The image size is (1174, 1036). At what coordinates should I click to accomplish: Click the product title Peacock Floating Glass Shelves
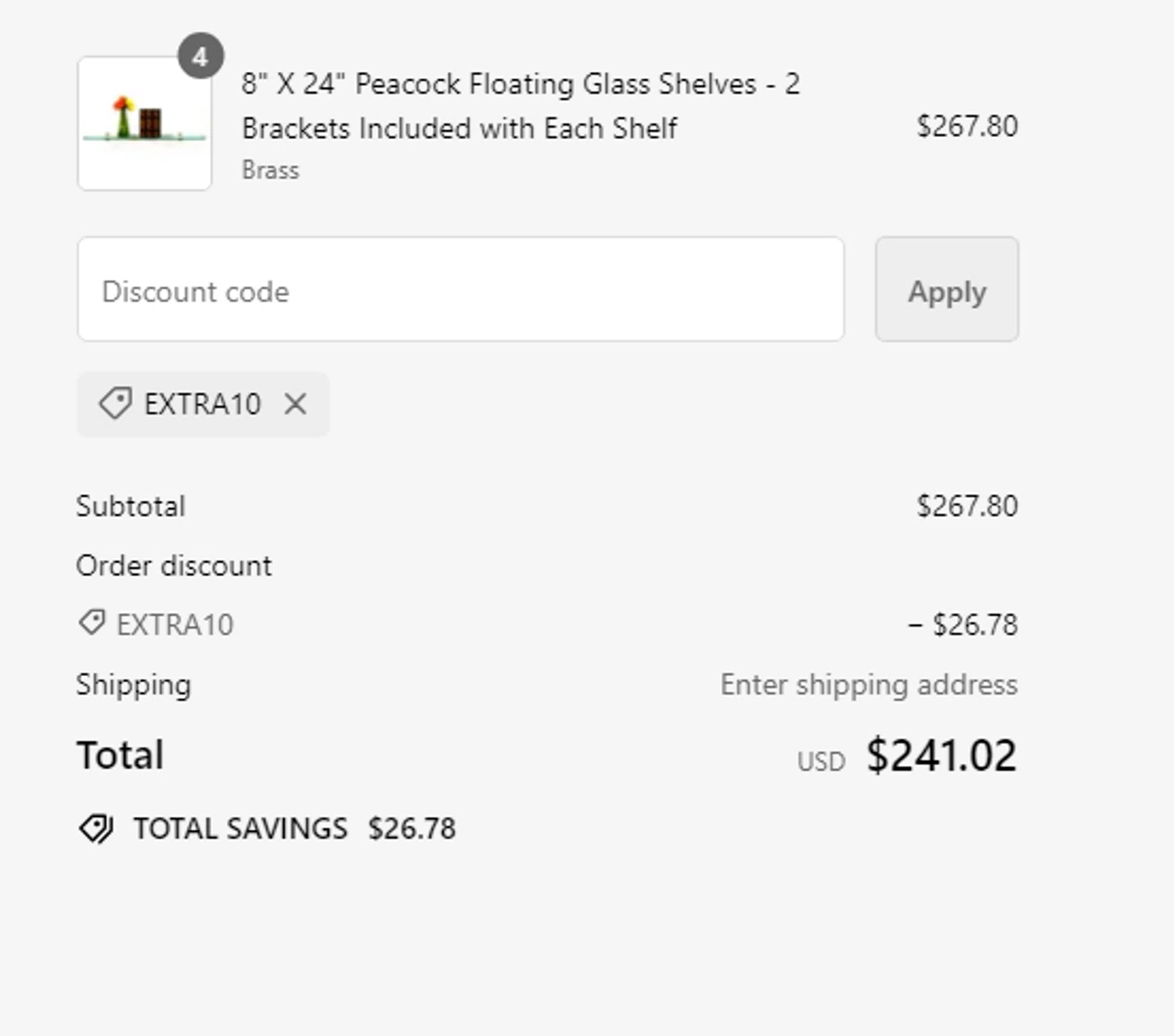520,106
